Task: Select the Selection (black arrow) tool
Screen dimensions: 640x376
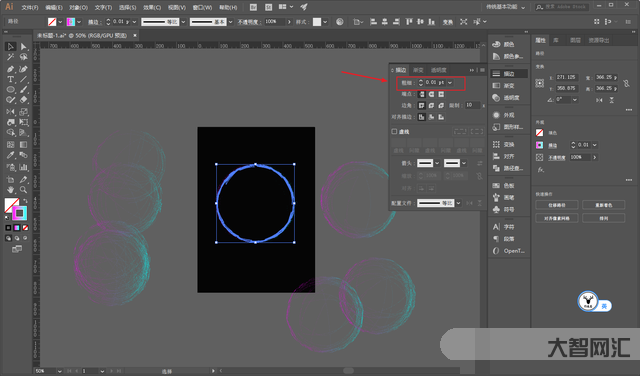Action: click(x=11, y=47)
